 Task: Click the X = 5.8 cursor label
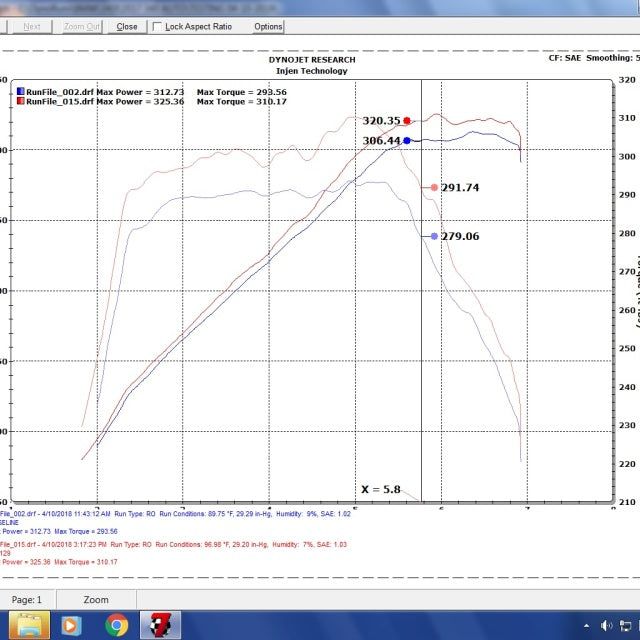380,490
